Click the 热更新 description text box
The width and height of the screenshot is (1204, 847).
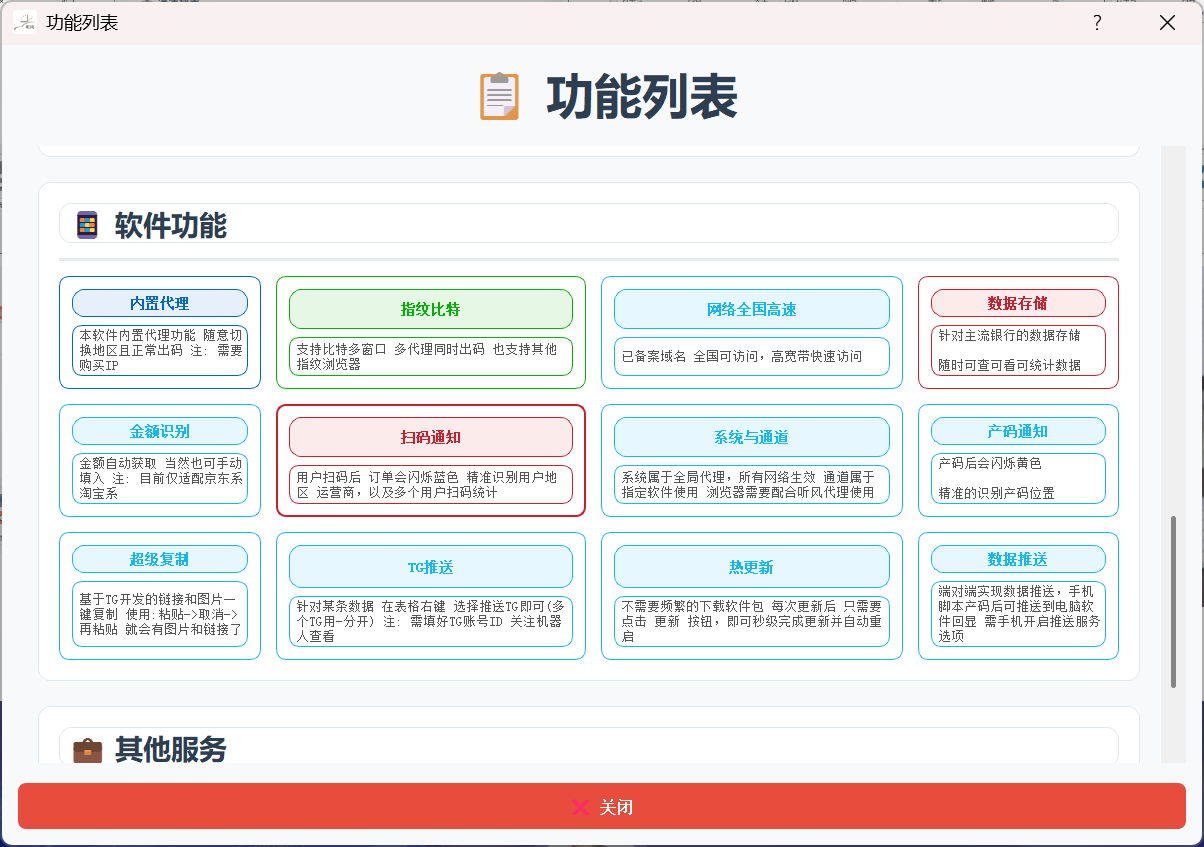(x=751, y=621)
